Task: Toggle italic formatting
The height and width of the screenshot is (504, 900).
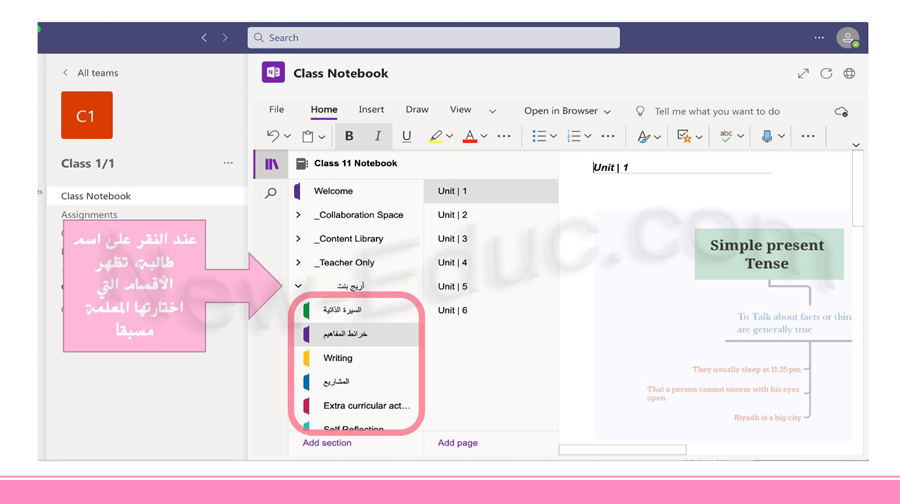Action: pyautogui.click(x=378, y=136)
